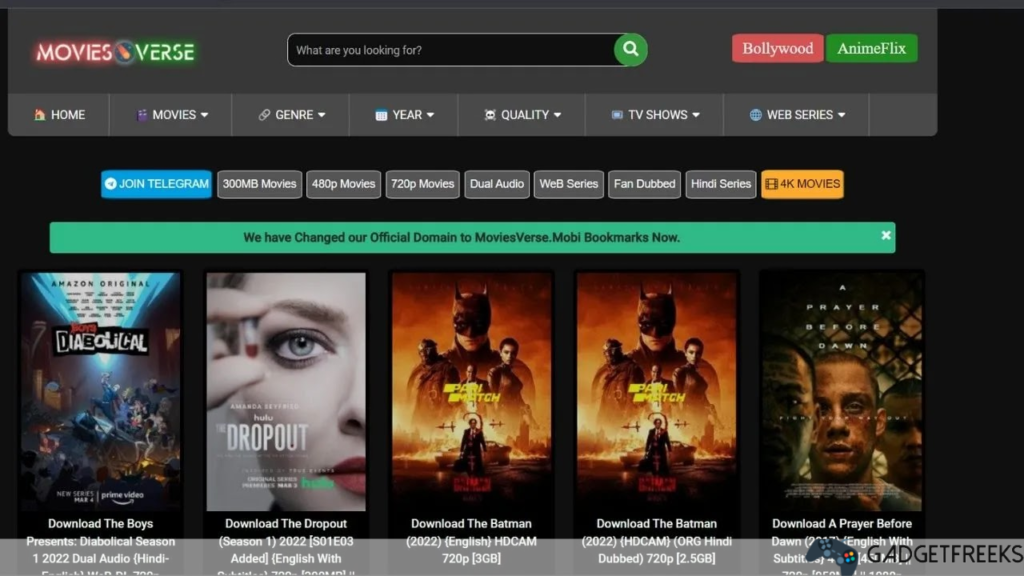
Task: Click the green search magnifier icon
Action: [629, 49]
